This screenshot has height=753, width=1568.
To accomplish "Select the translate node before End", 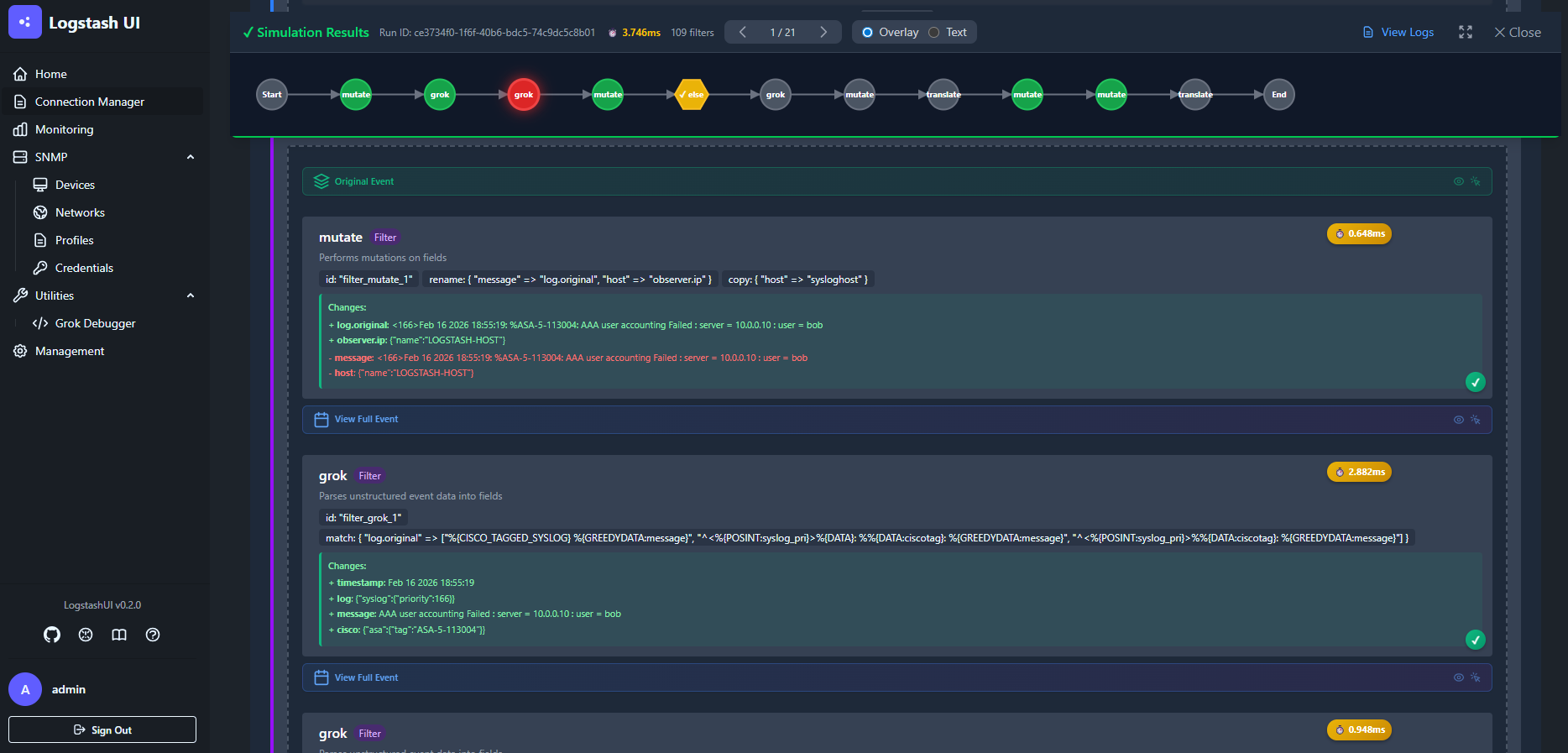I will 1195,95.
